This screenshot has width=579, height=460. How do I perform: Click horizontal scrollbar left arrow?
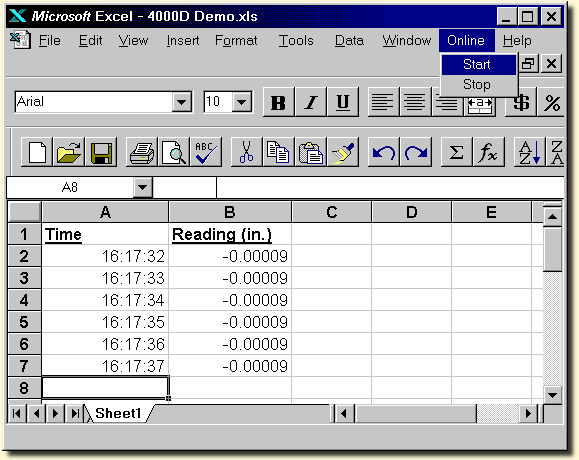pyautogui.click(x=344, y=413)
